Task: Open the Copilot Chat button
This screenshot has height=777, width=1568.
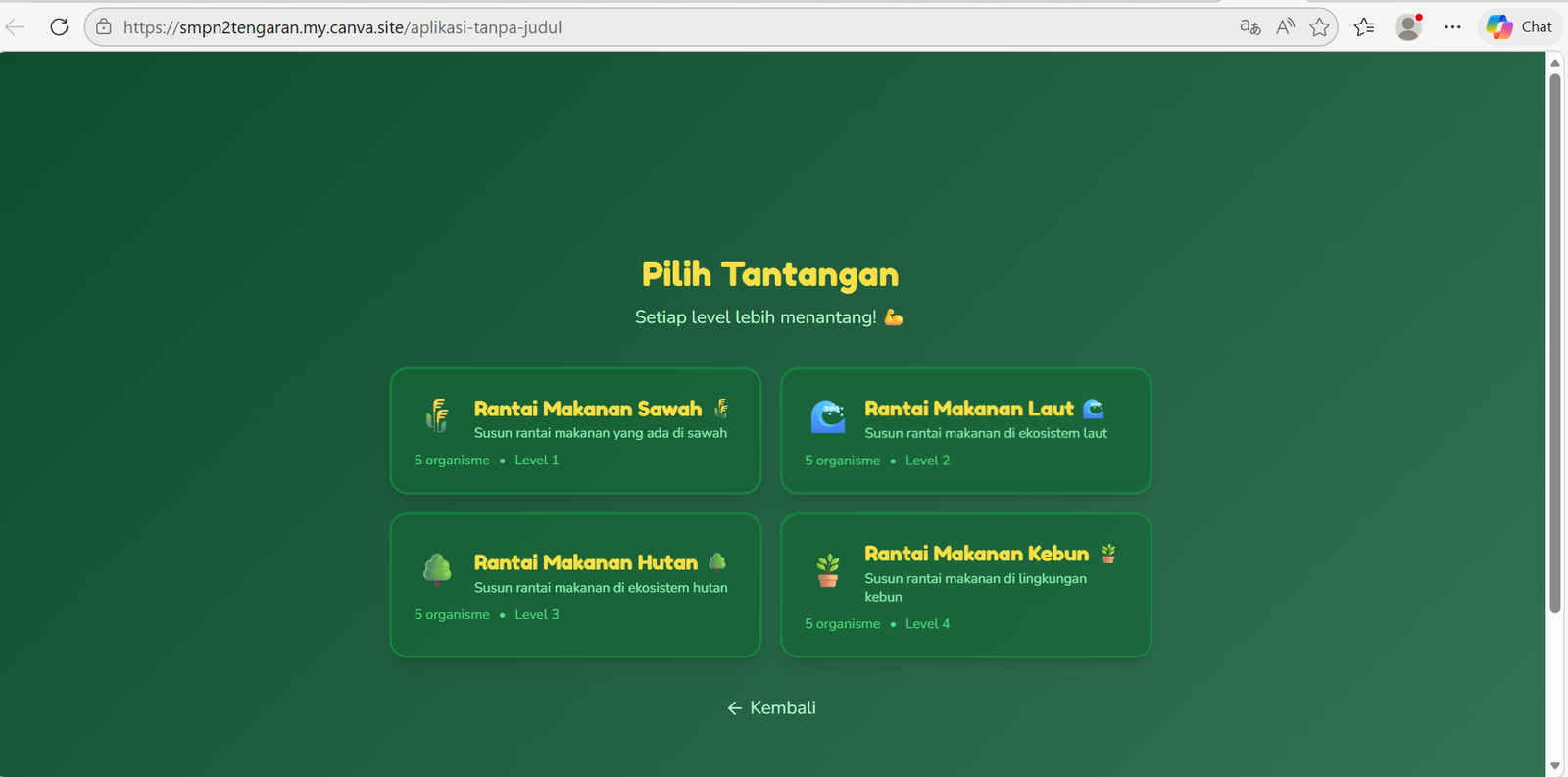Action: pyautogui.click(x=1519, y=27)
